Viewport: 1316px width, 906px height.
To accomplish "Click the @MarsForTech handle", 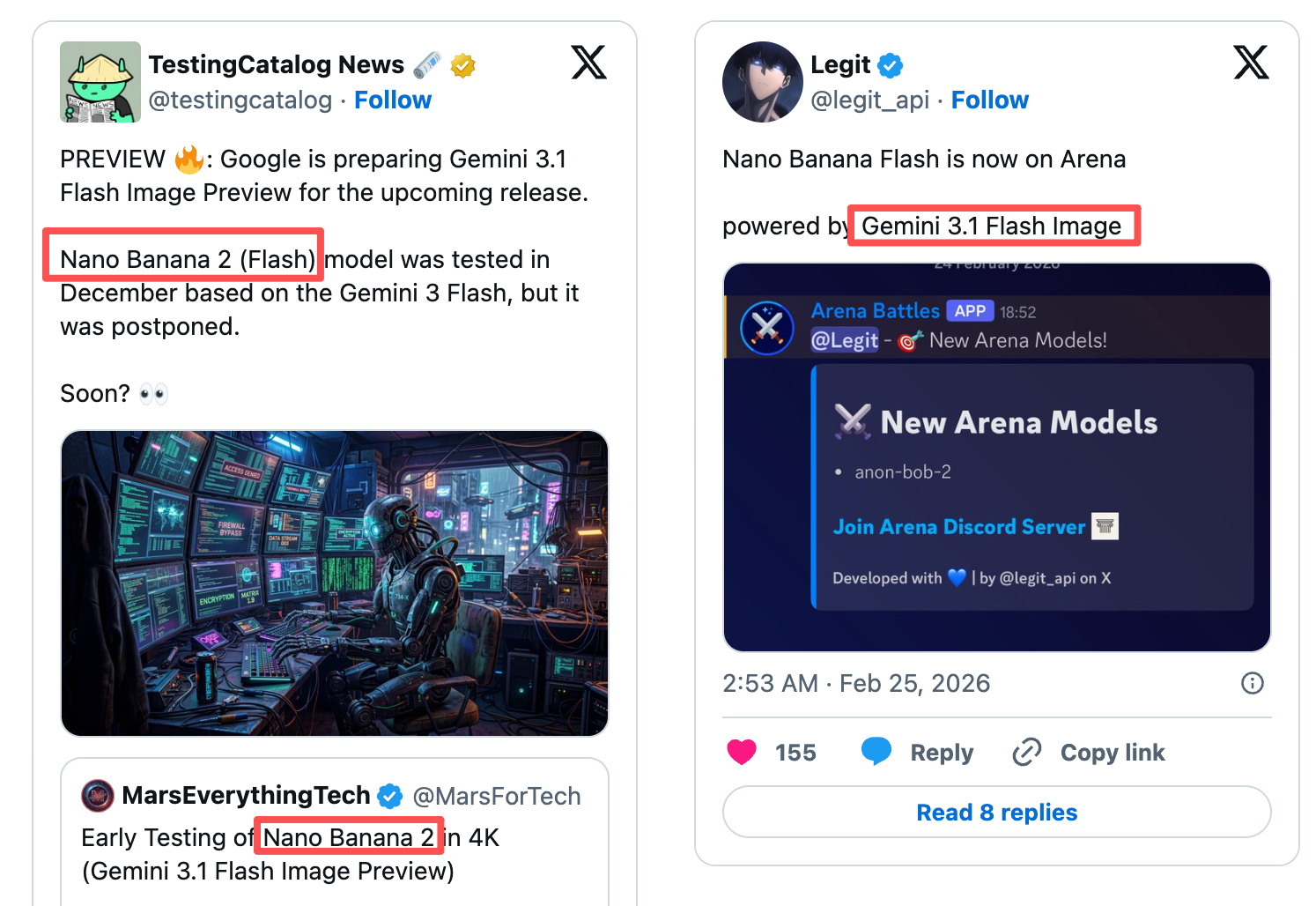I will coord(497,797).
